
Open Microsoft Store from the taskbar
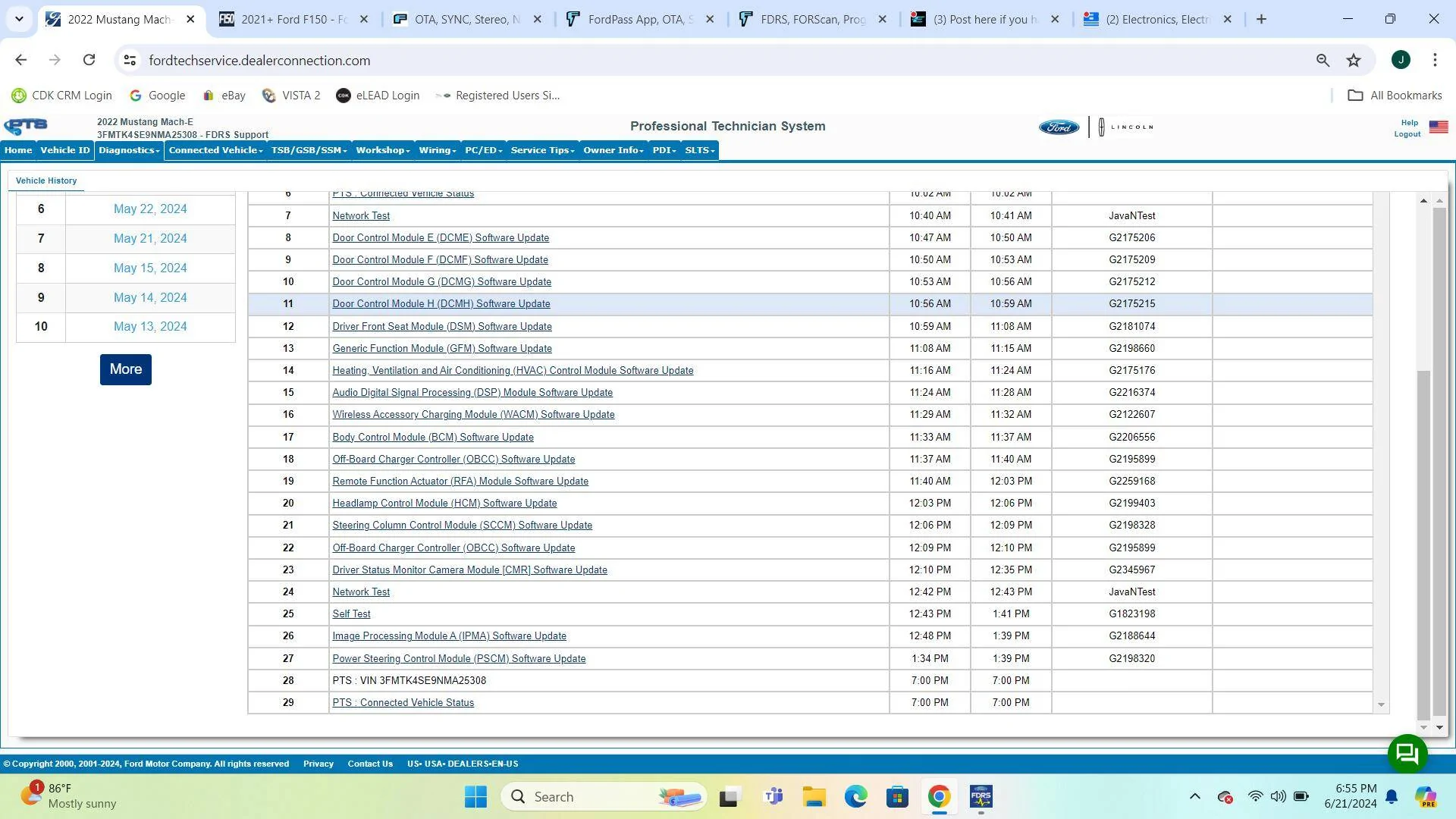coord(897,797)
